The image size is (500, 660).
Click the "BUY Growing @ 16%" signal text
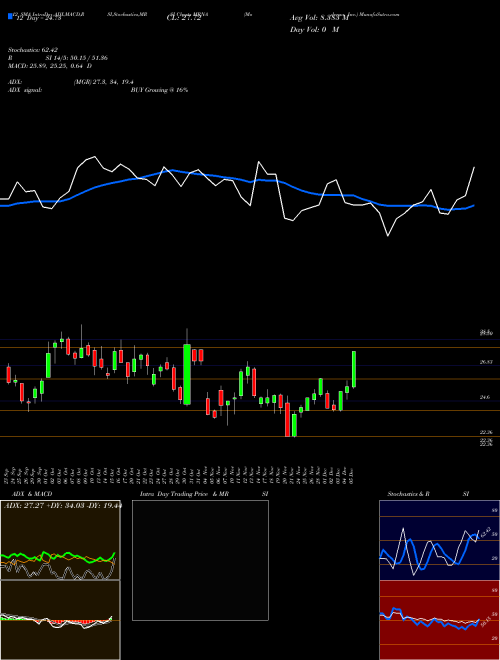click(159, 90)
